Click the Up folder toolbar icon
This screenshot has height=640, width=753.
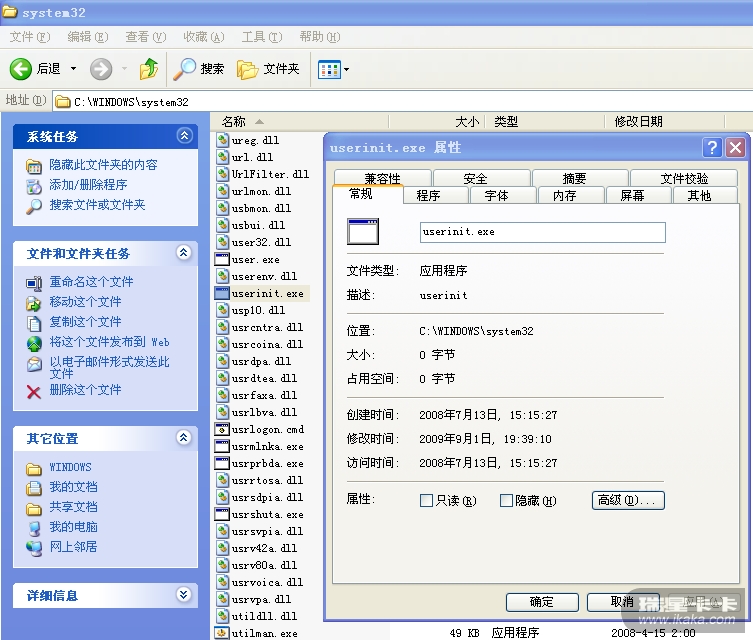[x=149, y=69]
